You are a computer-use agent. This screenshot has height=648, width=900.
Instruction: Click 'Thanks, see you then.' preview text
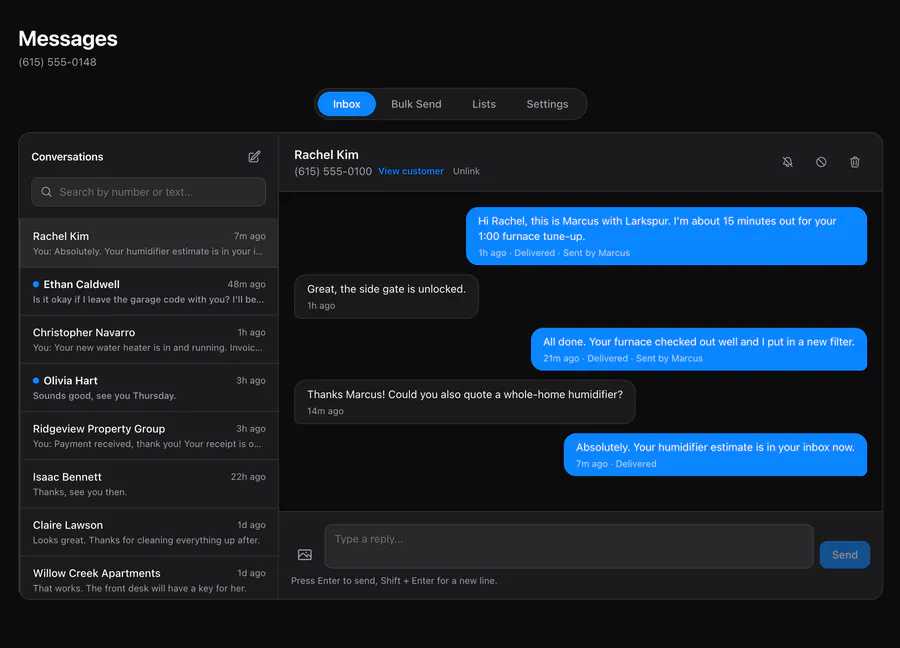click(80, 492)
